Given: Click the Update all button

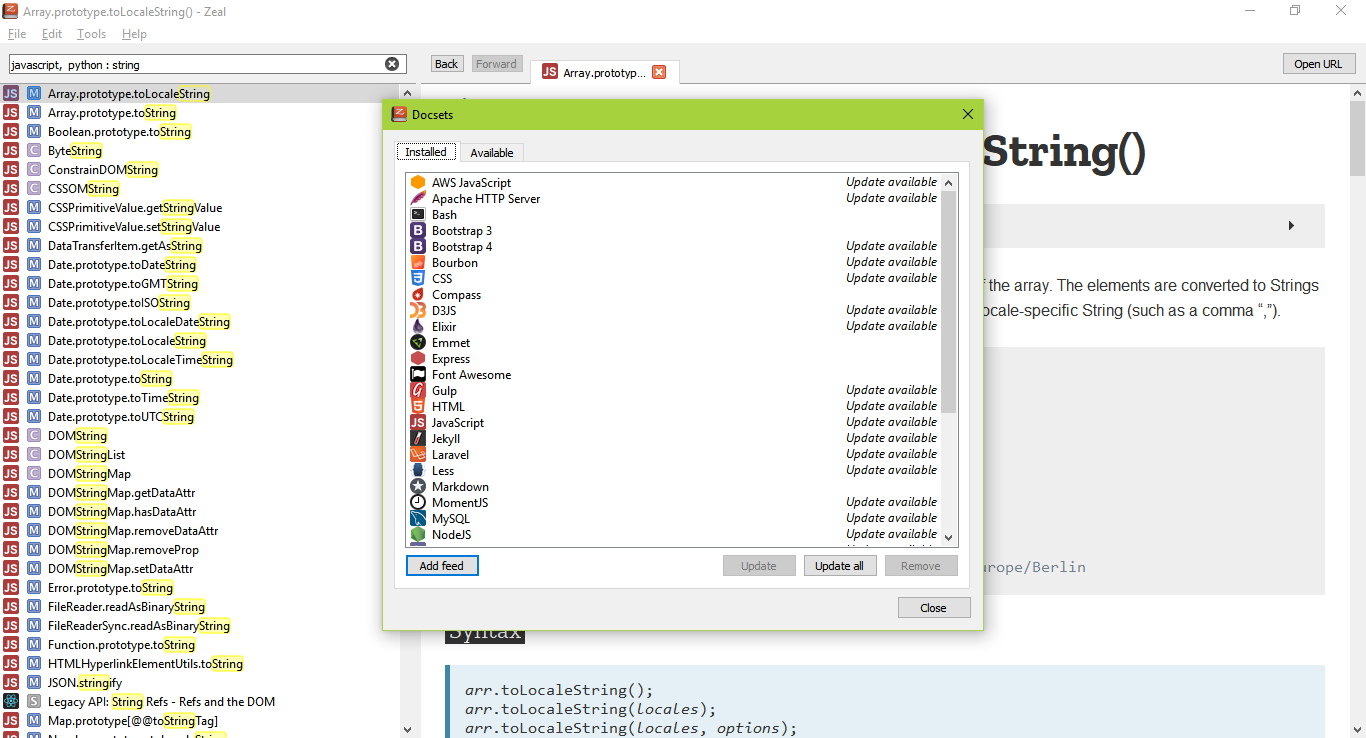Looking at the screenshot, I should click(840, 566).
